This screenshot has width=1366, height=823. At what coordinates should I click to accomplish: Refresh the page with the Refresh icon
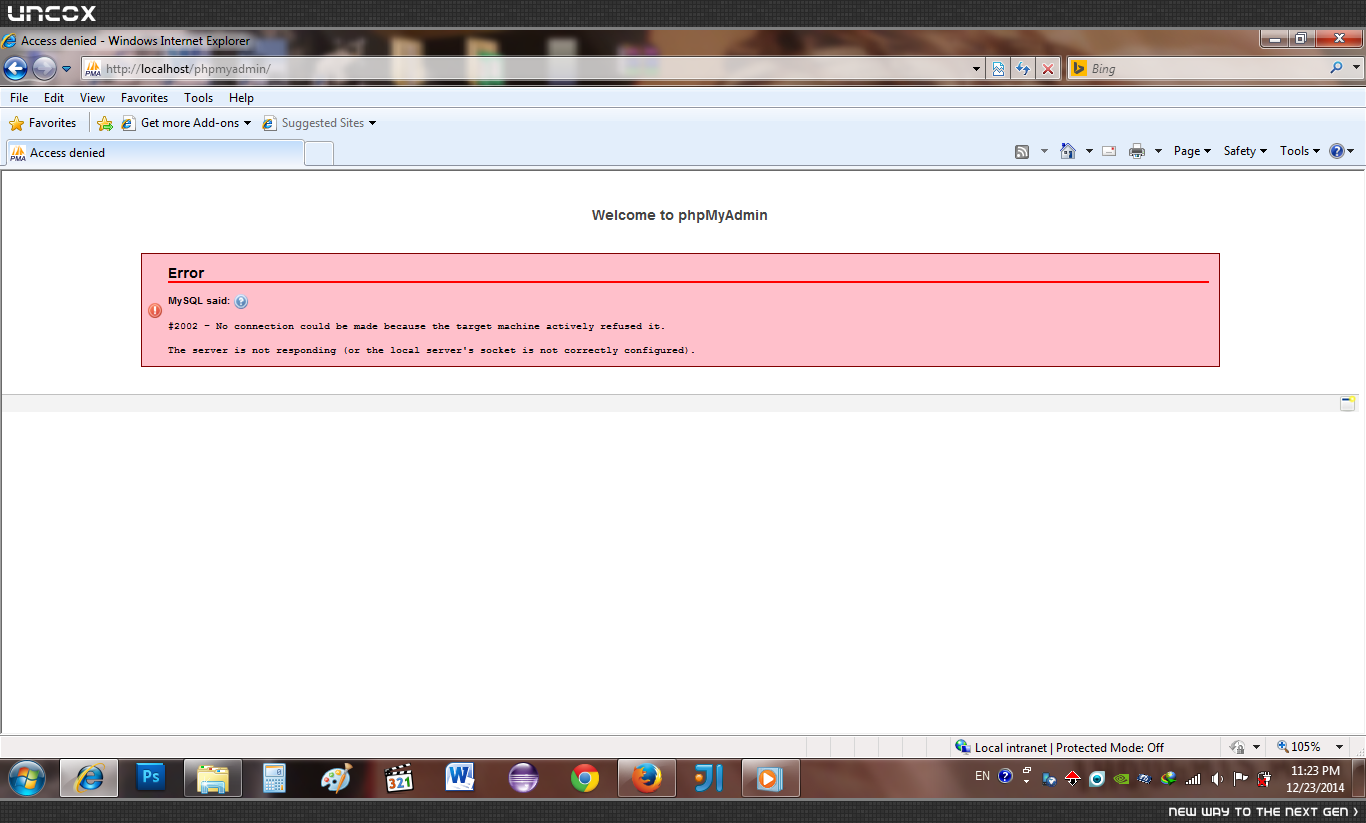click(1023, 69)
